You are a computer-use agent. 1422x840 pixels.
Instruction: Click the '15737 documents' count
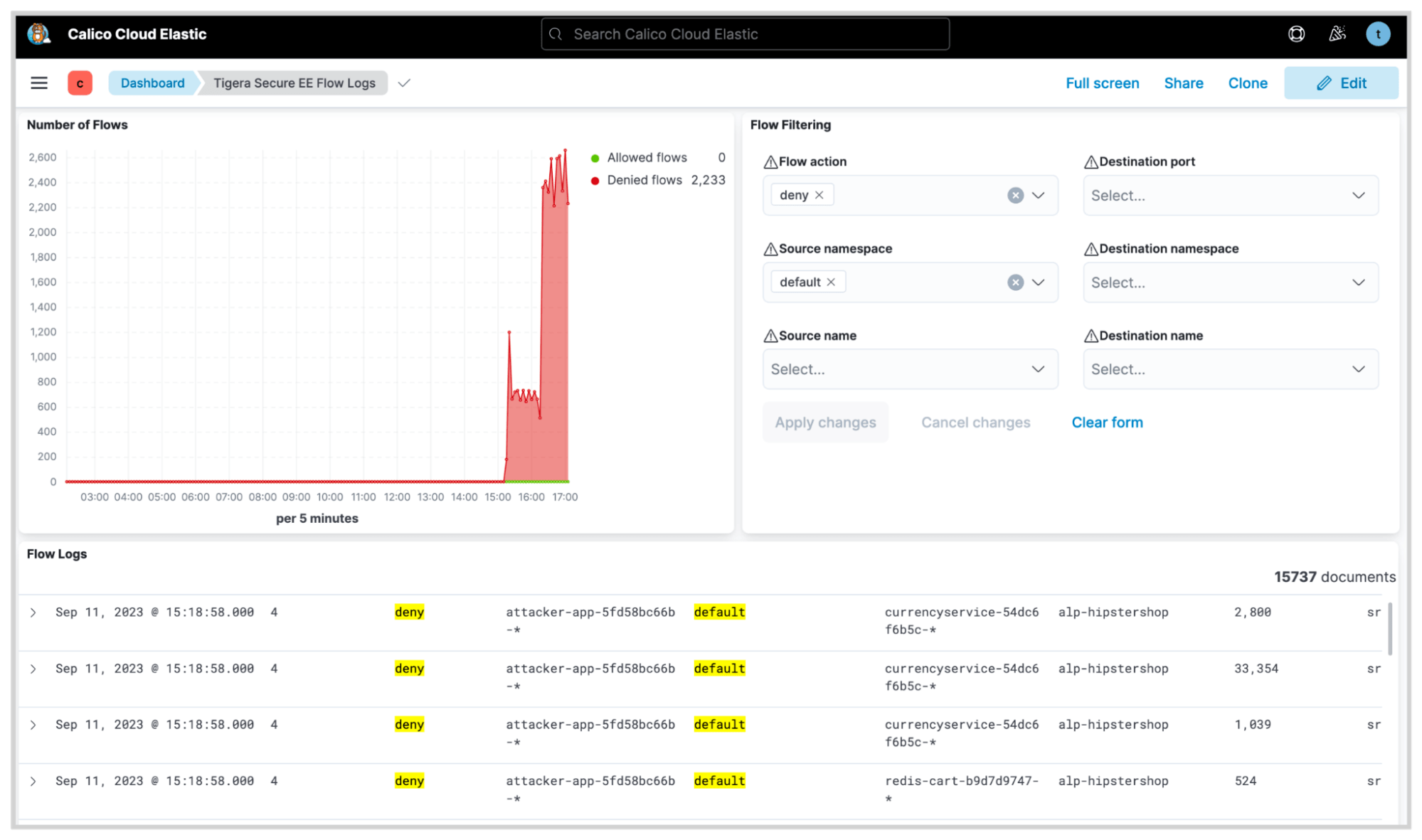[x=1335, y=577]
